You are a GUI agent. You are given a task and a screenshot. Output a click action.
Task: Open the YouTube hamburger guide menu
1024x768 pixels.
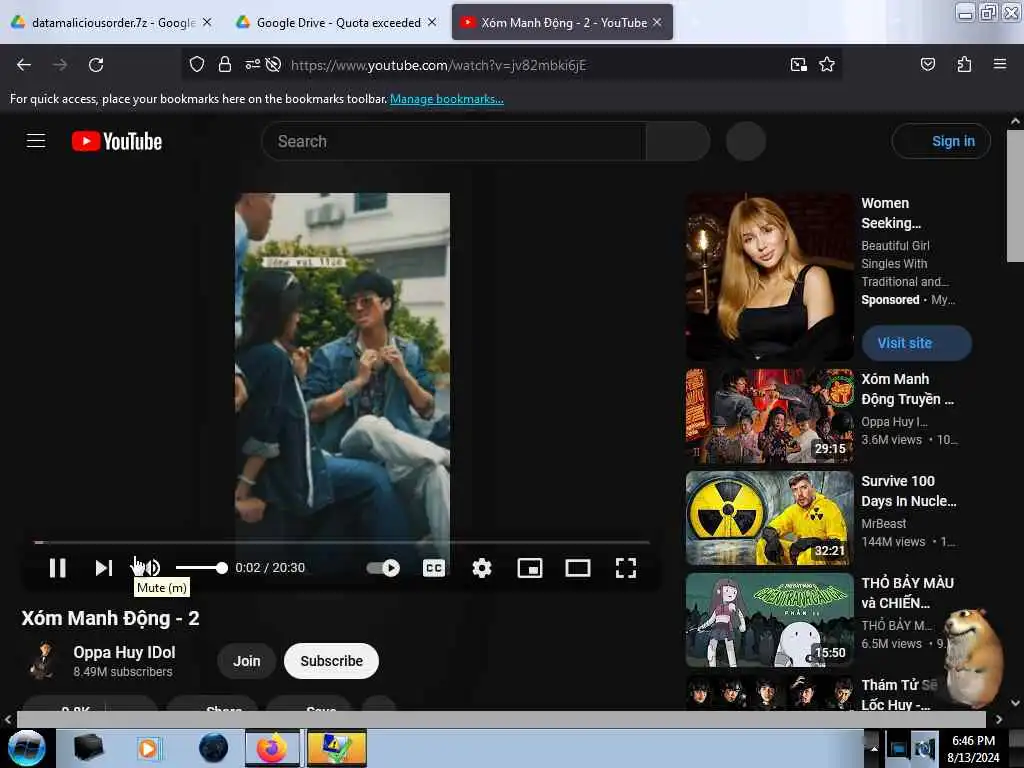[36, 141]
